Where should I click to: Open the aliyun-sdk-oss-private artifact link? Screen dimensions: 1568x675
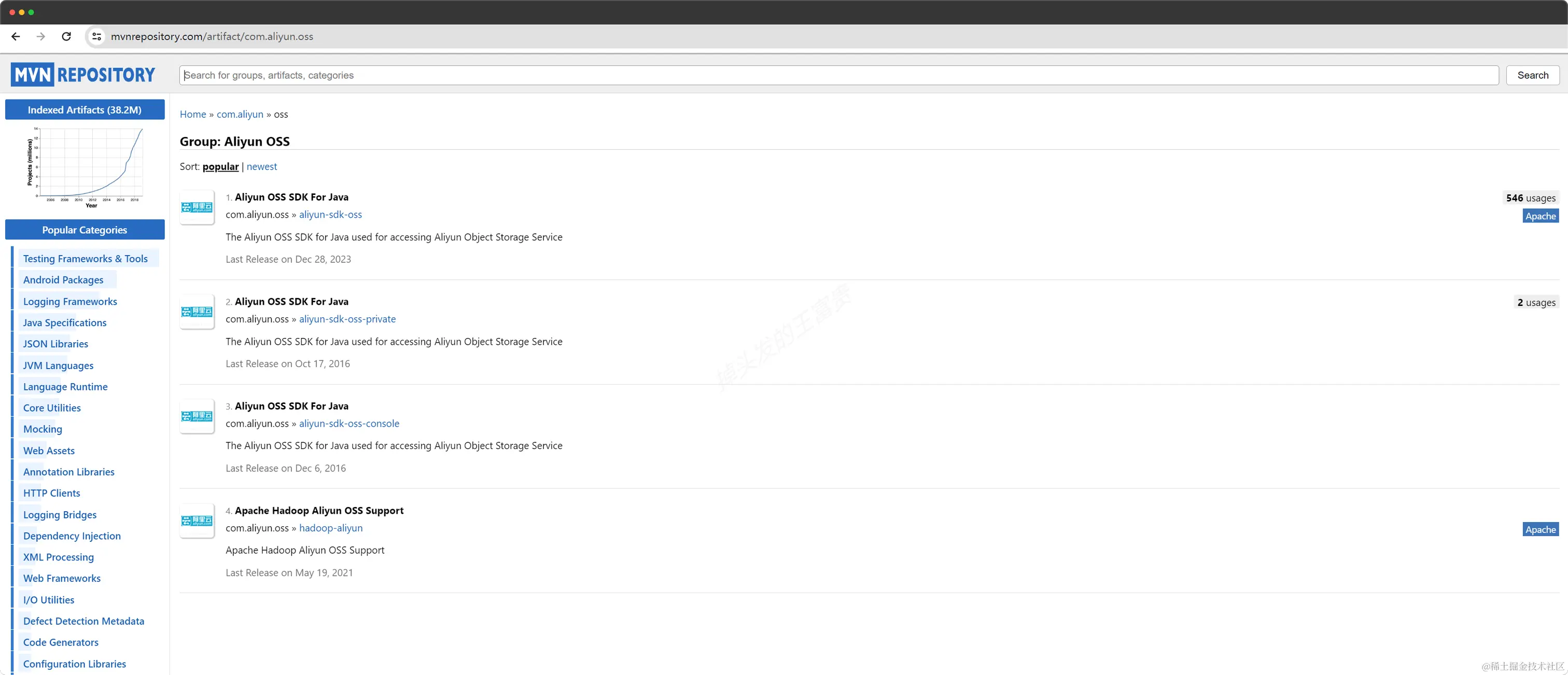(x=347, y=319)
